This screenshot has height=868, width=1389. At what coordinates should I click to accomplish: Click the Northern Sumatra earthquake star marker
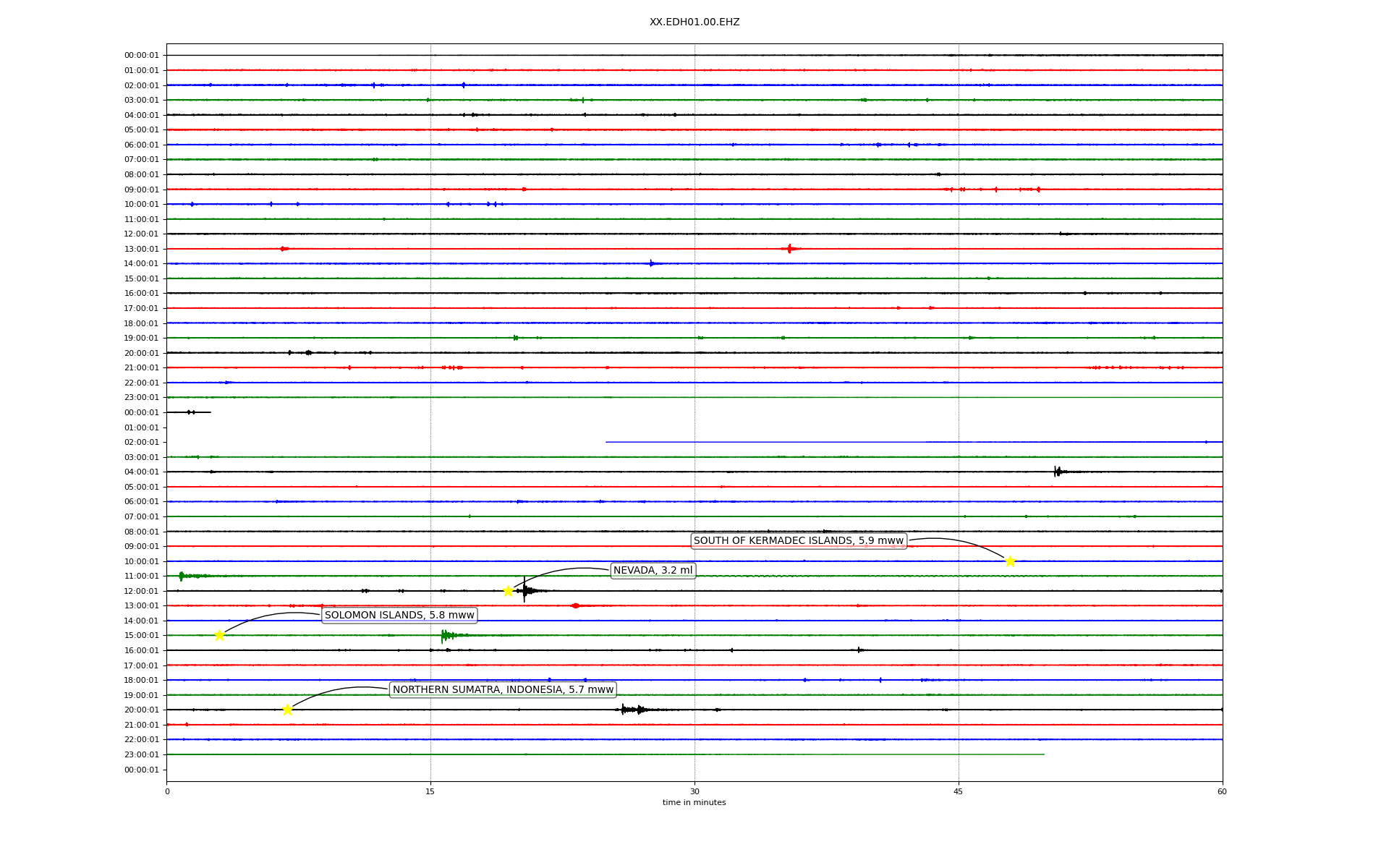(287, 710)
